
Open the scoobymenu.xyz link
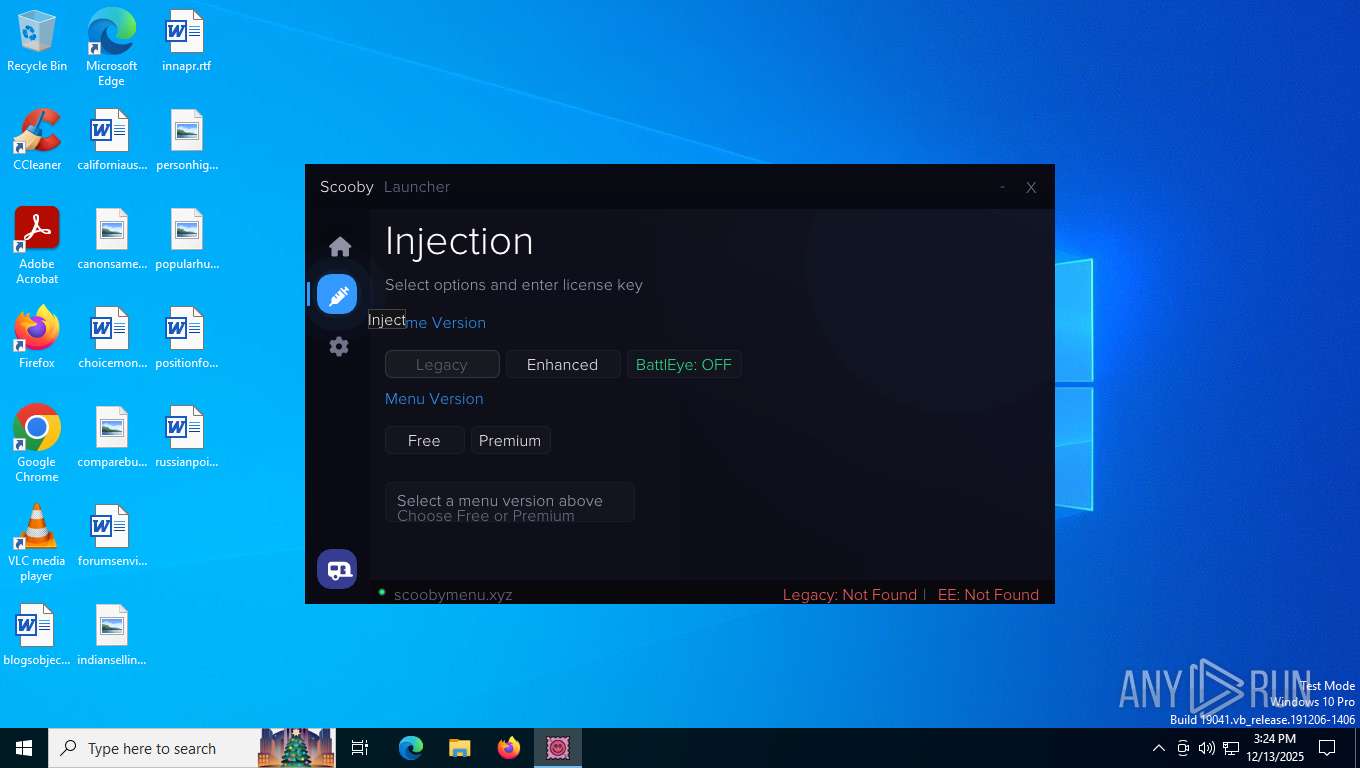(x=453, y=595)
